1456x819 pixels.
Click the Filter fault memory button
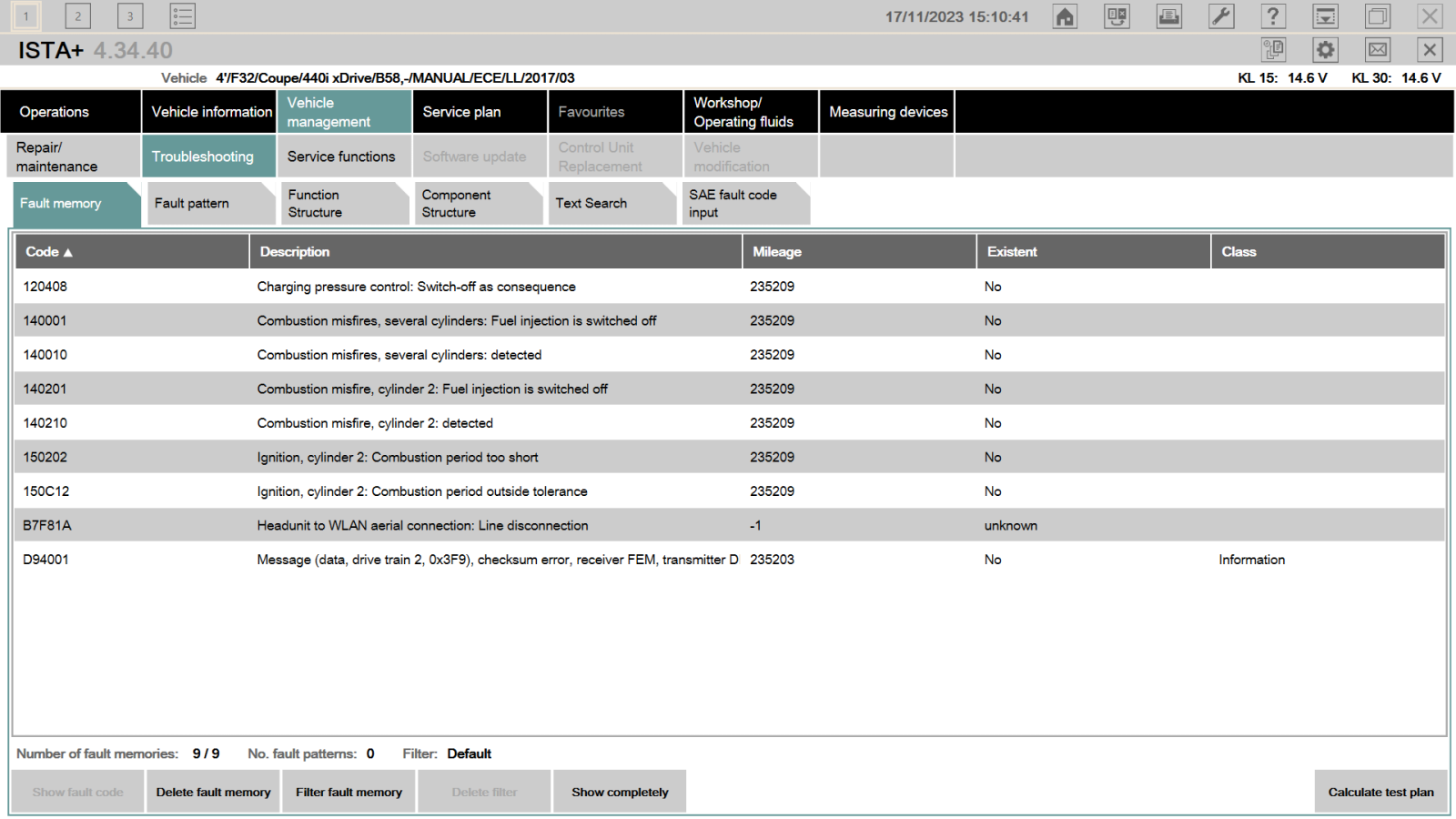click(x=349, y=792)
